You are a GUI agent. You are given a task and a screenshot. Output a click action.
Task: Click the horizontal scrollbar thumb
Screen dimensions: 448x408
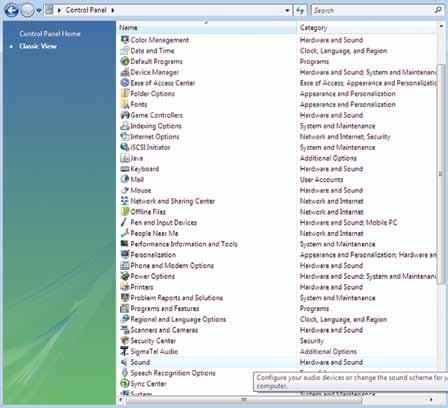(x=244, y=399)
